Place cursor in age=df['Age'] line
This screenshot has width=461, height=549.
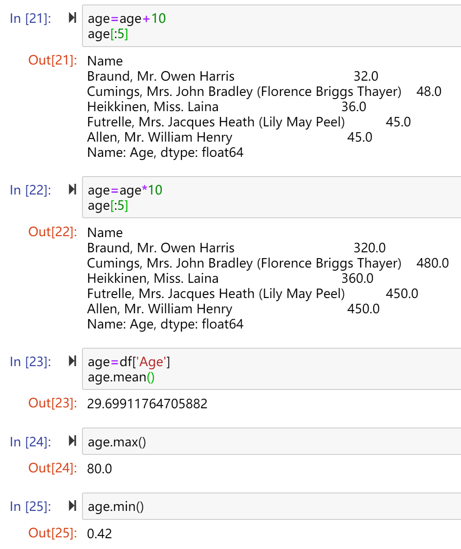tap(129, 362)
